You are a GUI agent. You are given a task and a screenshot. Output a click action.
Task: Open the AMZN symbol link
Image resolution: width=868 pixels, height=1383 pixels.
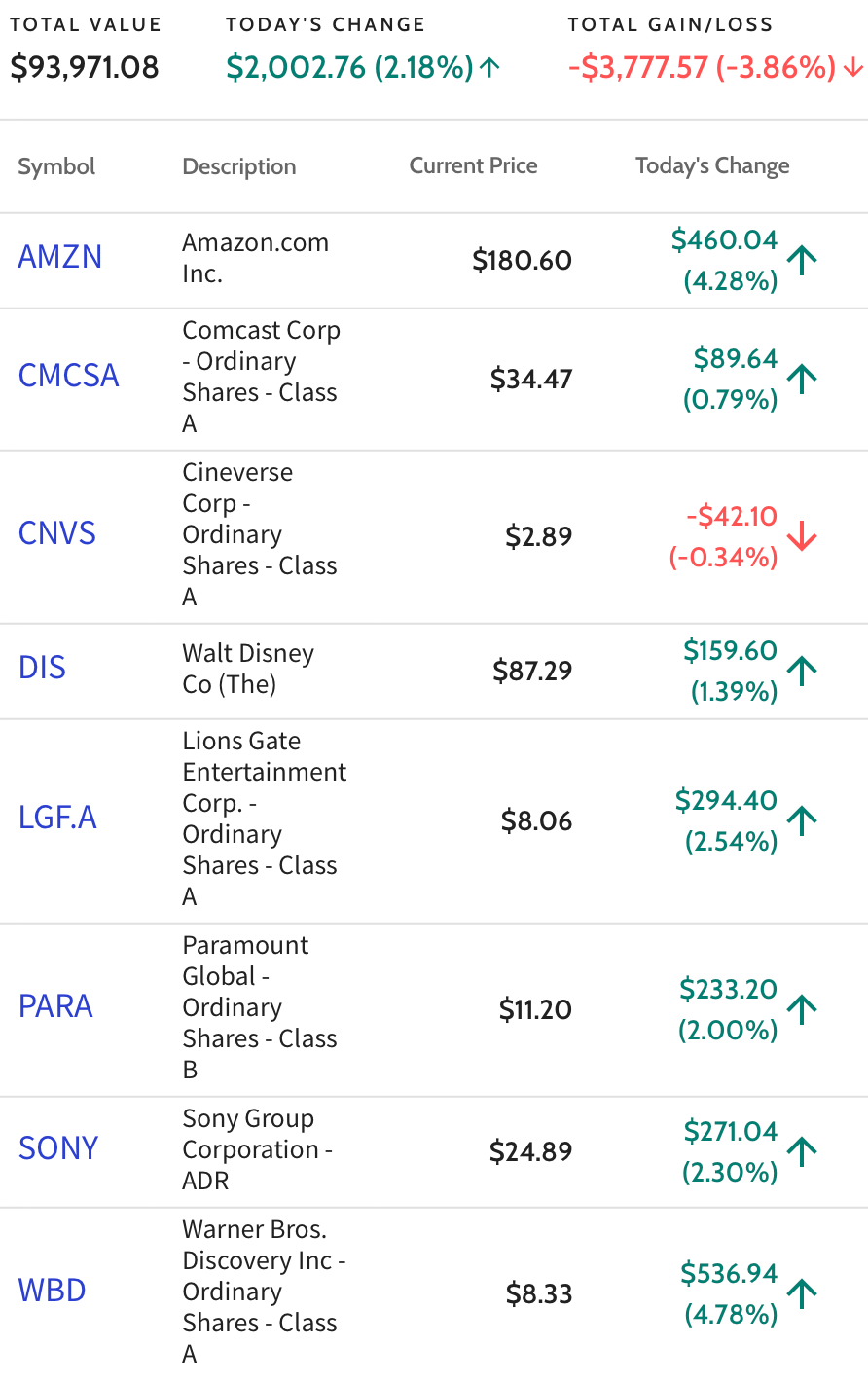[x=60, y=257]
